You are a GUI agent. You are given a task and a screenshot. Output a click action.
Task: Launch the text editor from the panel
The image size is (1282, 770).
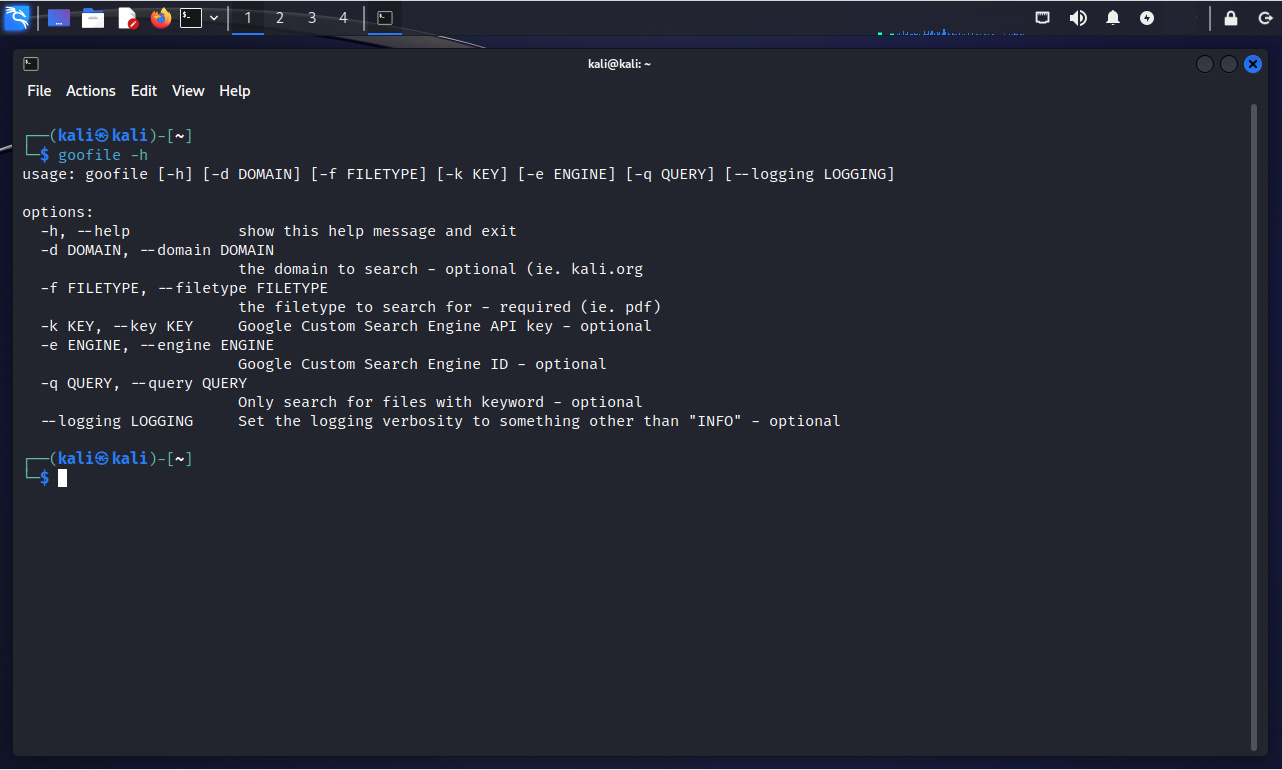coord(127,18)
